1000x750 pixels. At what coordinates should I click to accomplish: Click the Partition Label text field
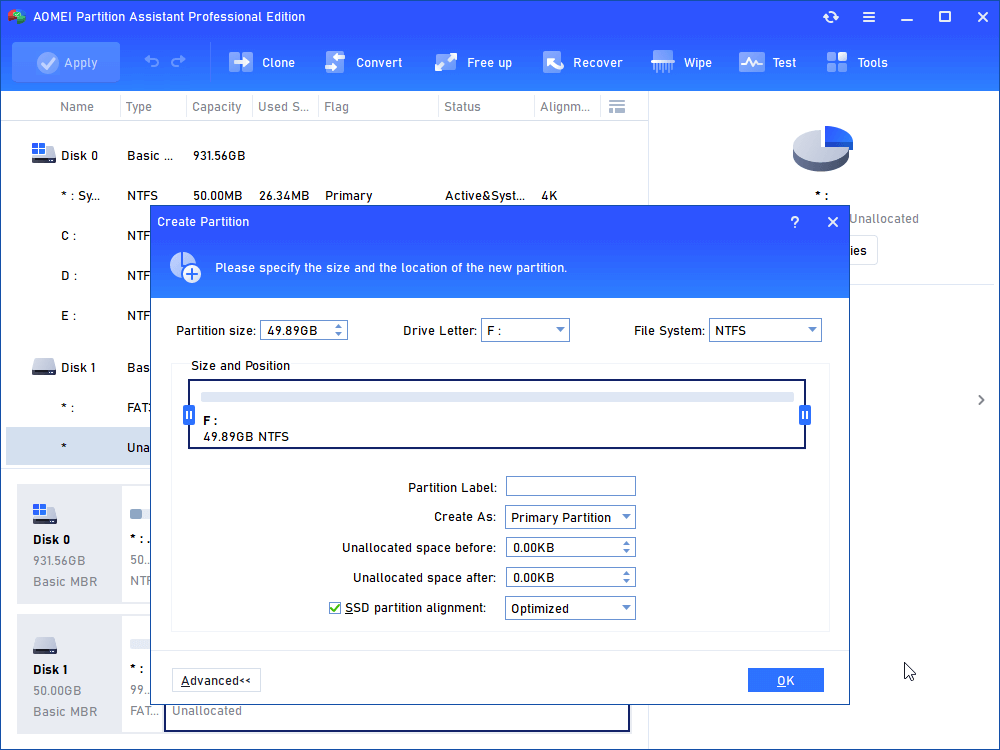(570, 487)
